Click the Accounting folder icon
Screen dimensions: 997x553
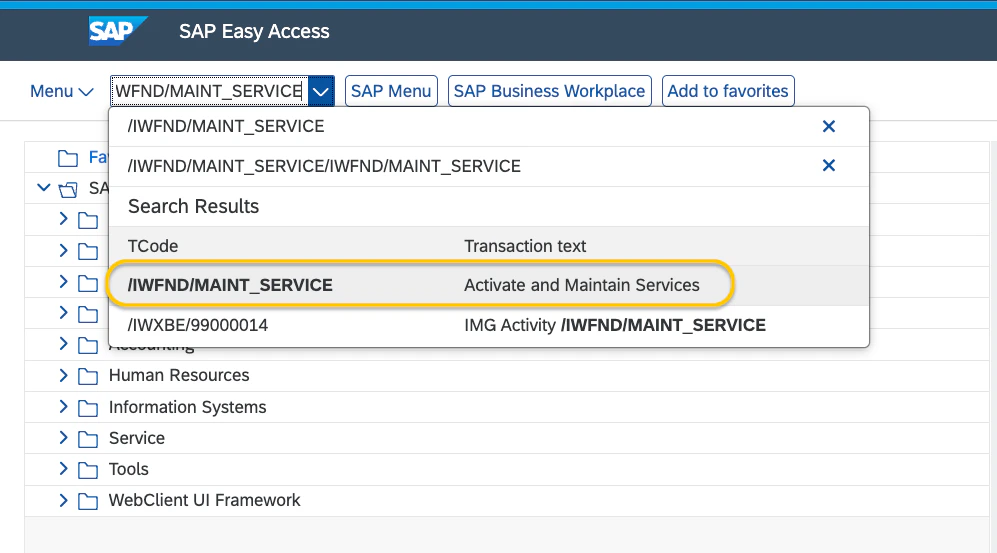click(x=88, y=345)
